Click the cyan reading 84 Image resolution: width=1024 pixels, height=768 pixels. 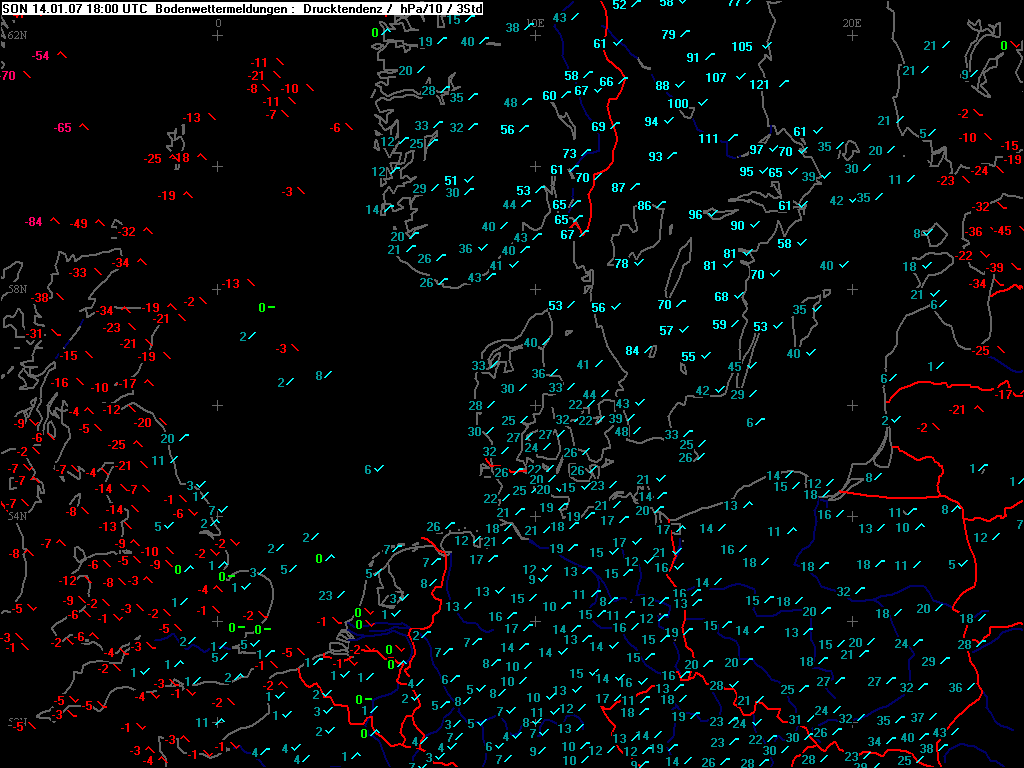pyautogui.click(x=632, y=351)
